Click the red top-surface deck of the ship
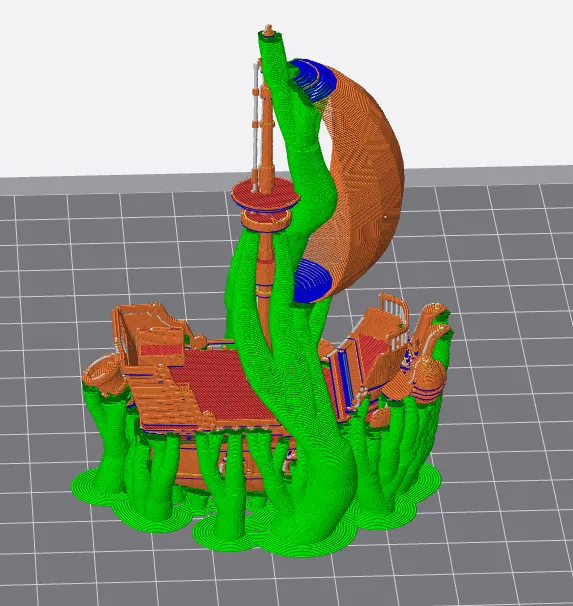 (224, 386)
